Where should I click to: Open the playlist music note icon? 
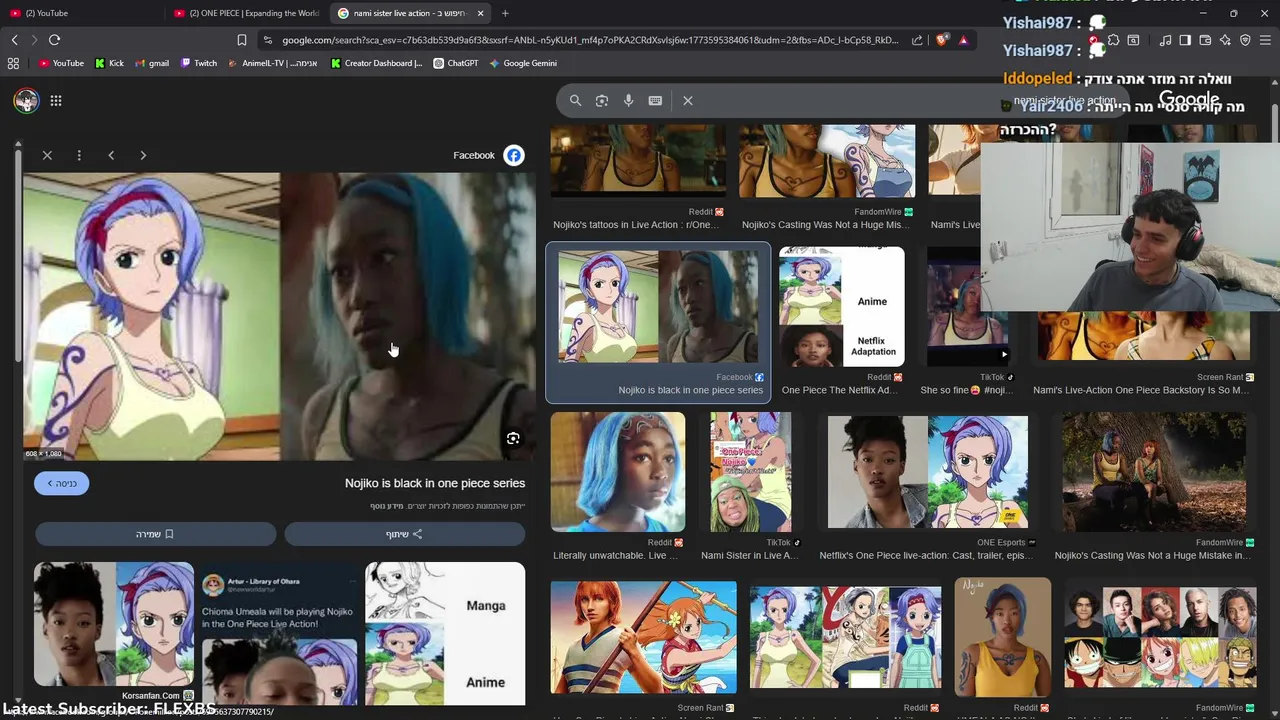1165,40
